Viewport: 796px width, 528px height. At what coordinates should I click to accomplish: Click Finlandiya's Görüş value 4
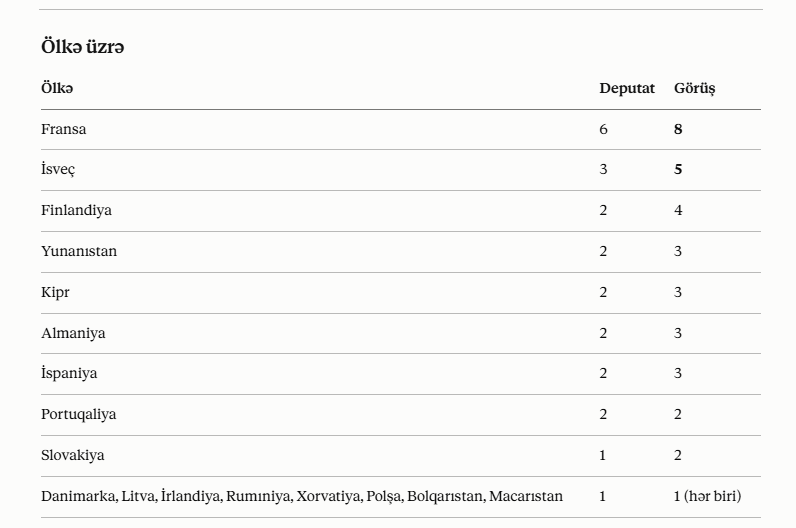[x=678, y=210]
